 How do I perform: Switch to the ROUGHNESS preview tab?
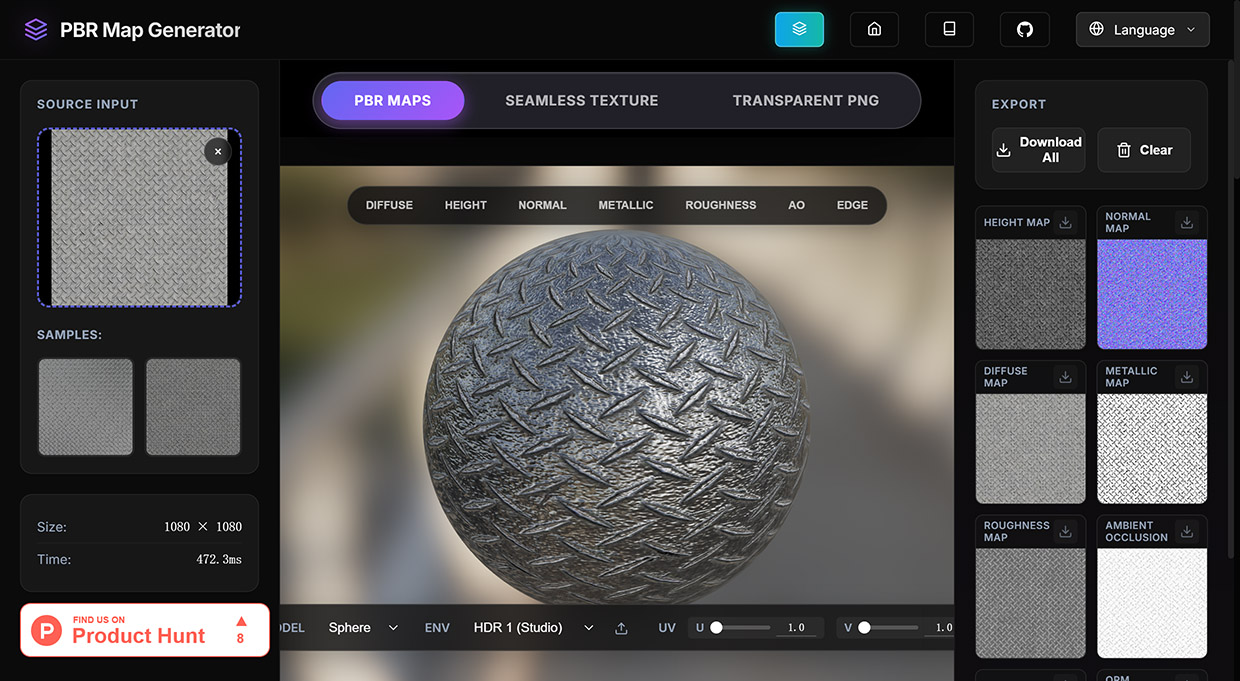[720, 205]
